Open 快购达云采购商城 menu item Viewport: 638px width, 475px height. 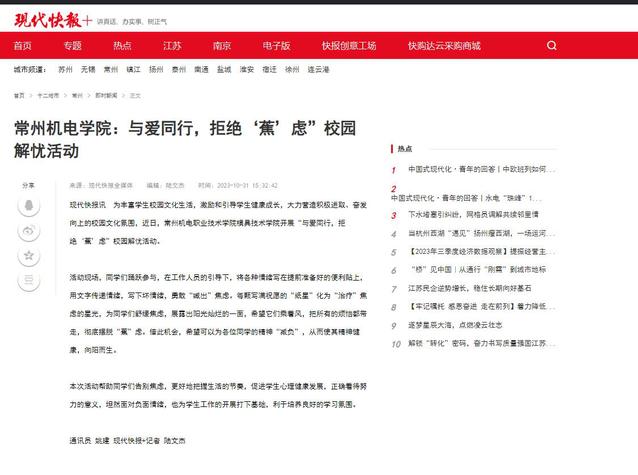[444, 46]
